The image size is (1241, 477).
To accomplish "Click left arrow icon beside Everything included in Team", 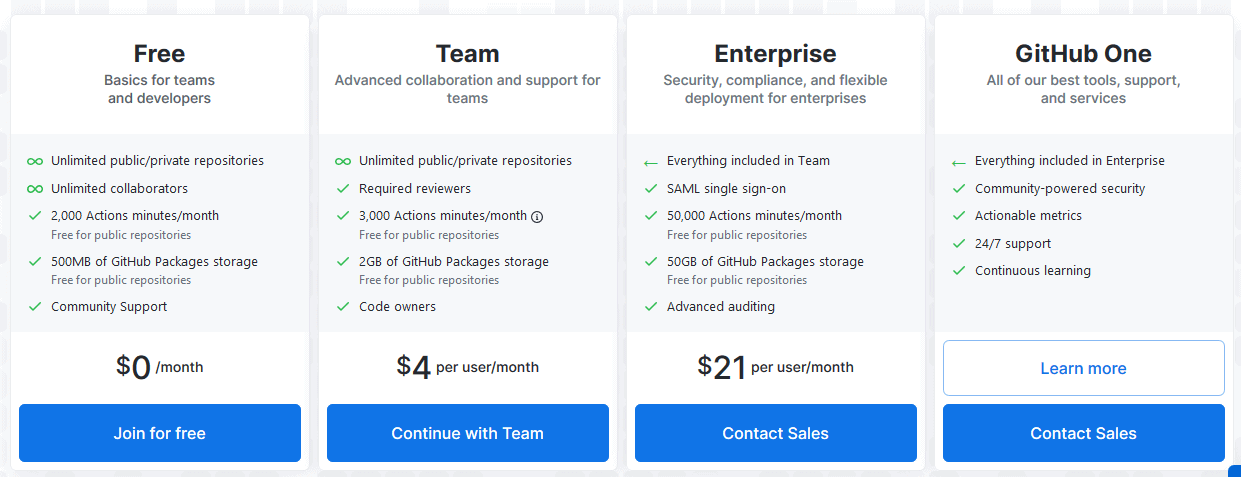I will pyautogui.click(x=651, y=162).
